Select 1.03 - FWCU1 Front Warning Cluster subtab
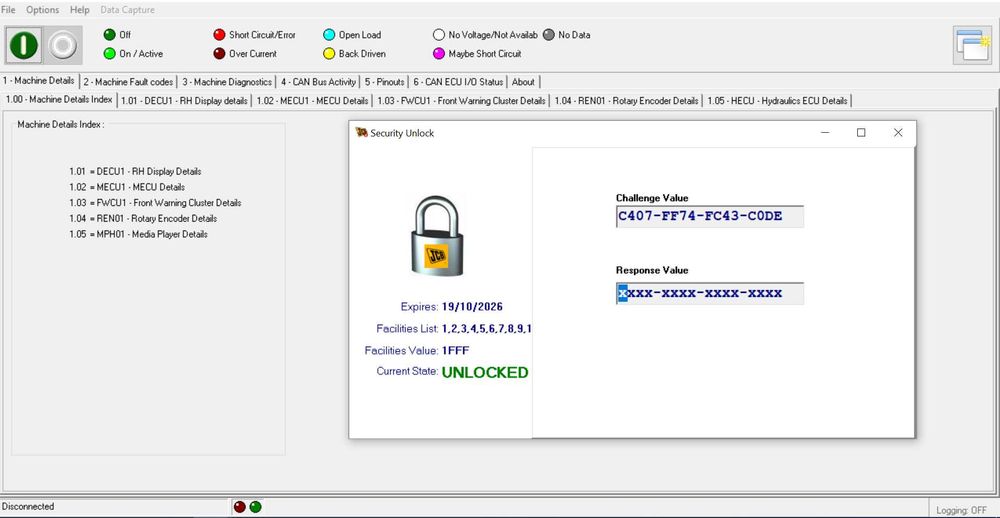The height and width of the screenshot is (518, 1000). click(x=461, y=101)
